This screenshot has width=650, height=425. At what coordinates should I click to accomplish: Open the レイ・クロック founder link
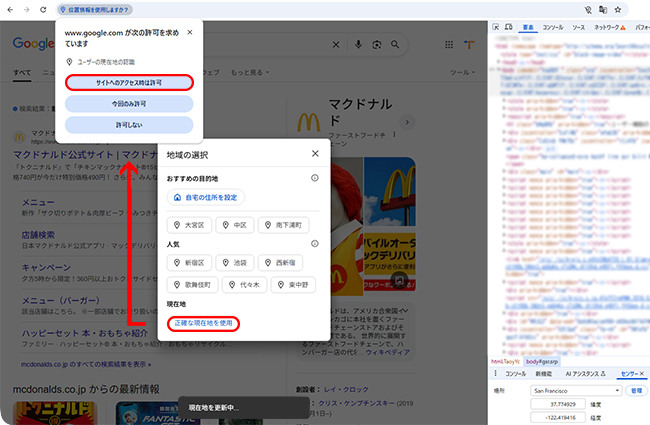click(346, 389)
